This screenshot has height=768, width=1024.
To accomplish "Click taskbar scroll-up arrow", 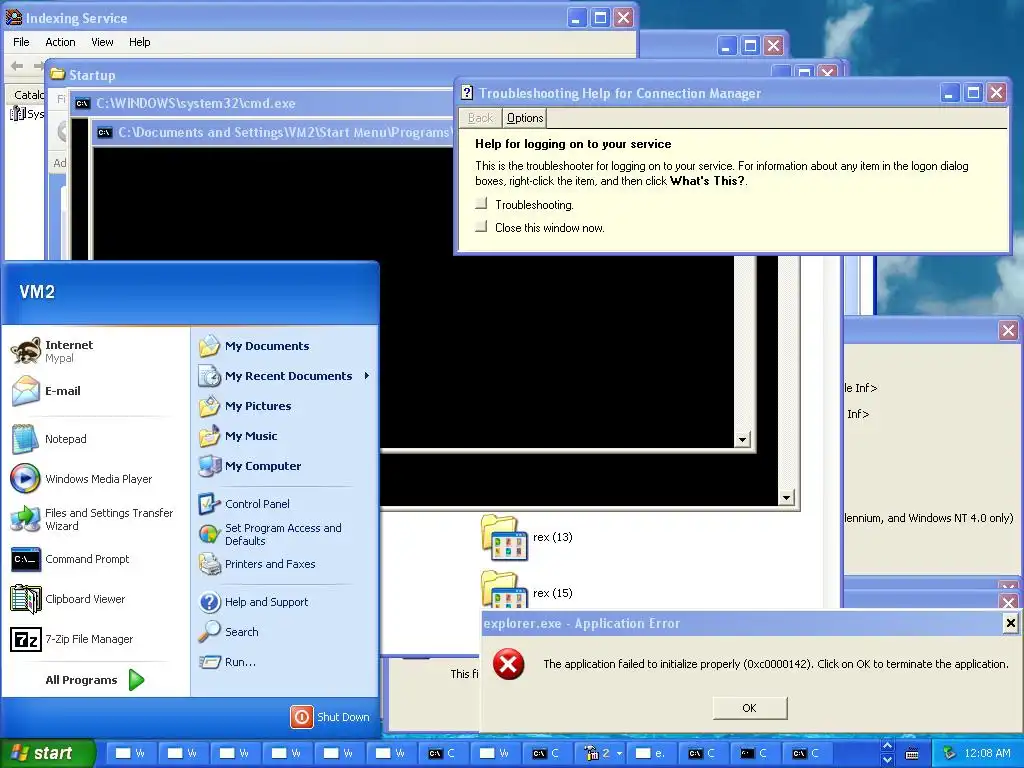I will click(887, 746).
